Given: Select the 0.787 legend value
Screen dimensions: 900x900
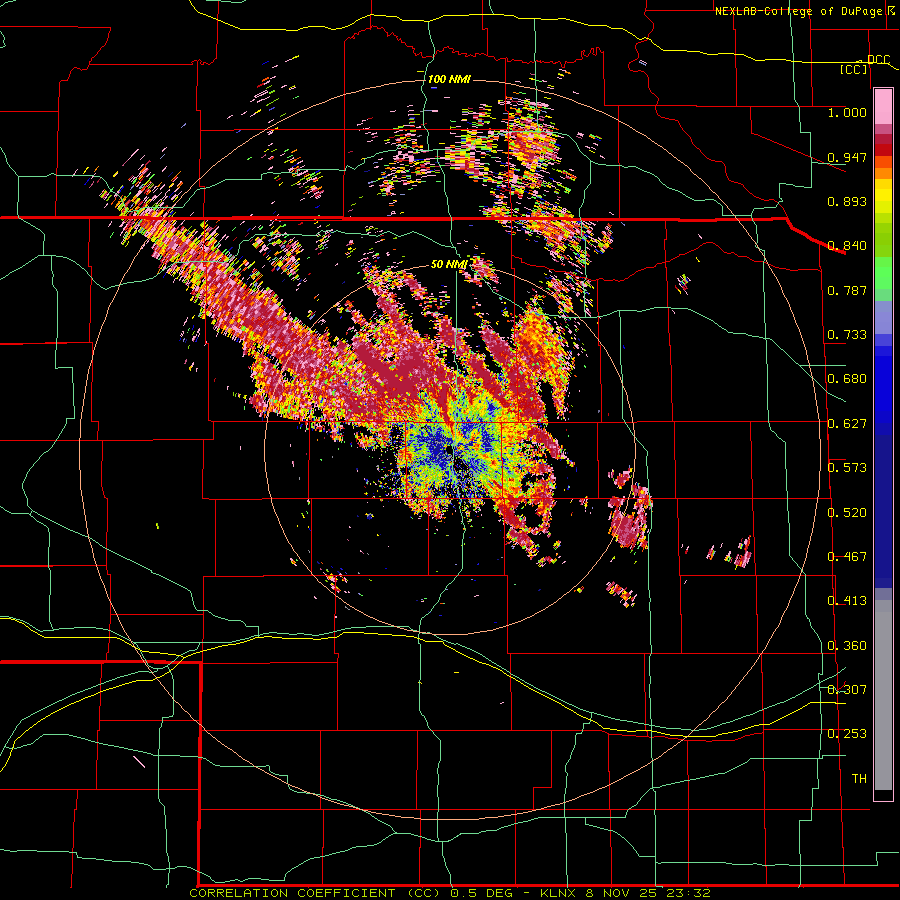Looking at the screenshot, I should (x=847, y=290).
